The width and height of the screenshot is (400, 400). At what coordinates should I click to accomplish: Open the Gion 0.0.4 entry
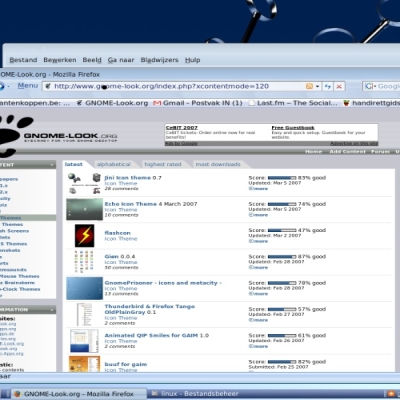coord(120,257)
